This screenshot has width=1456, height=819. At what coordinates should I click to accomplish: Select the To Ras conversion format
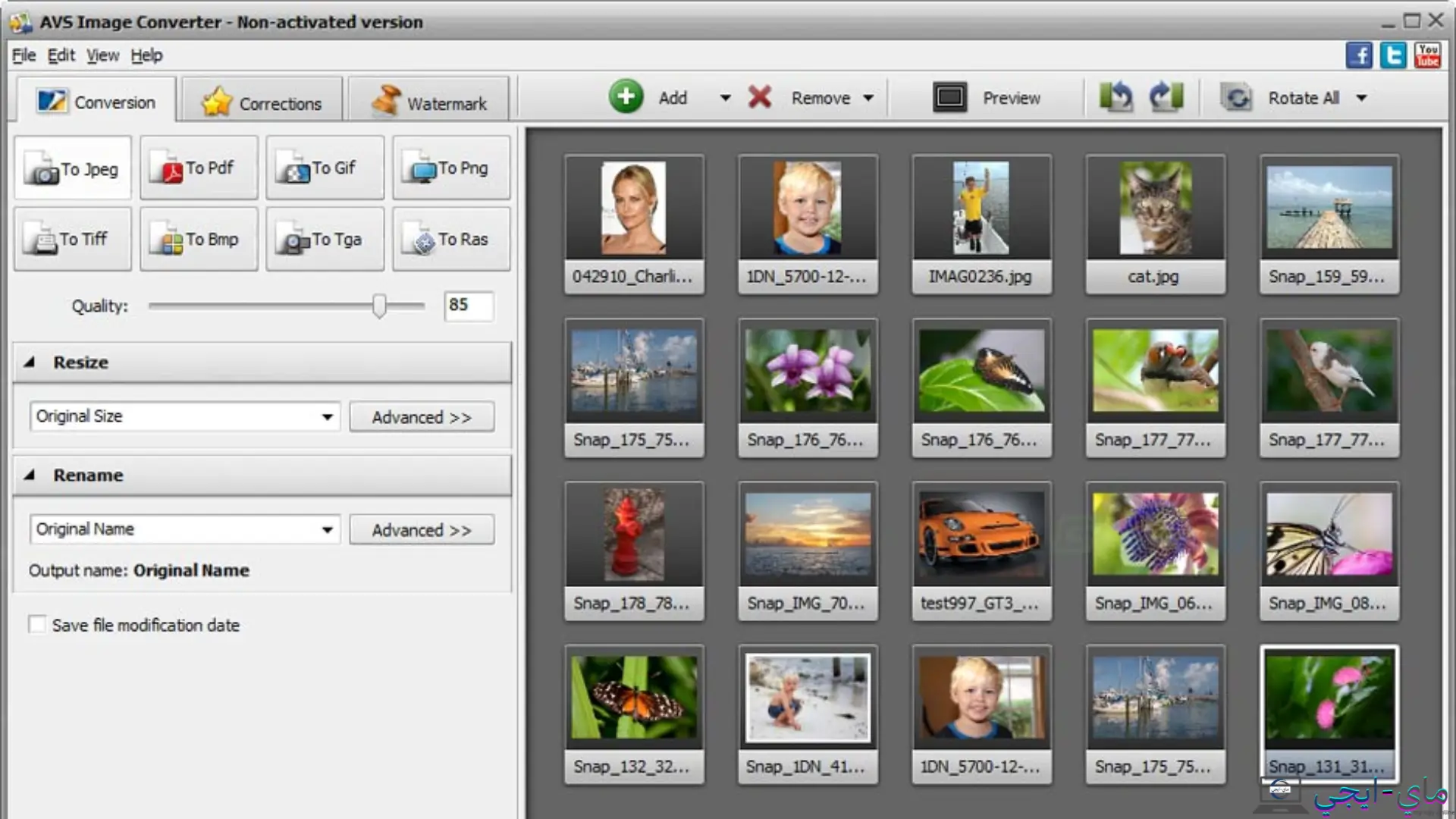pos(451,240)
